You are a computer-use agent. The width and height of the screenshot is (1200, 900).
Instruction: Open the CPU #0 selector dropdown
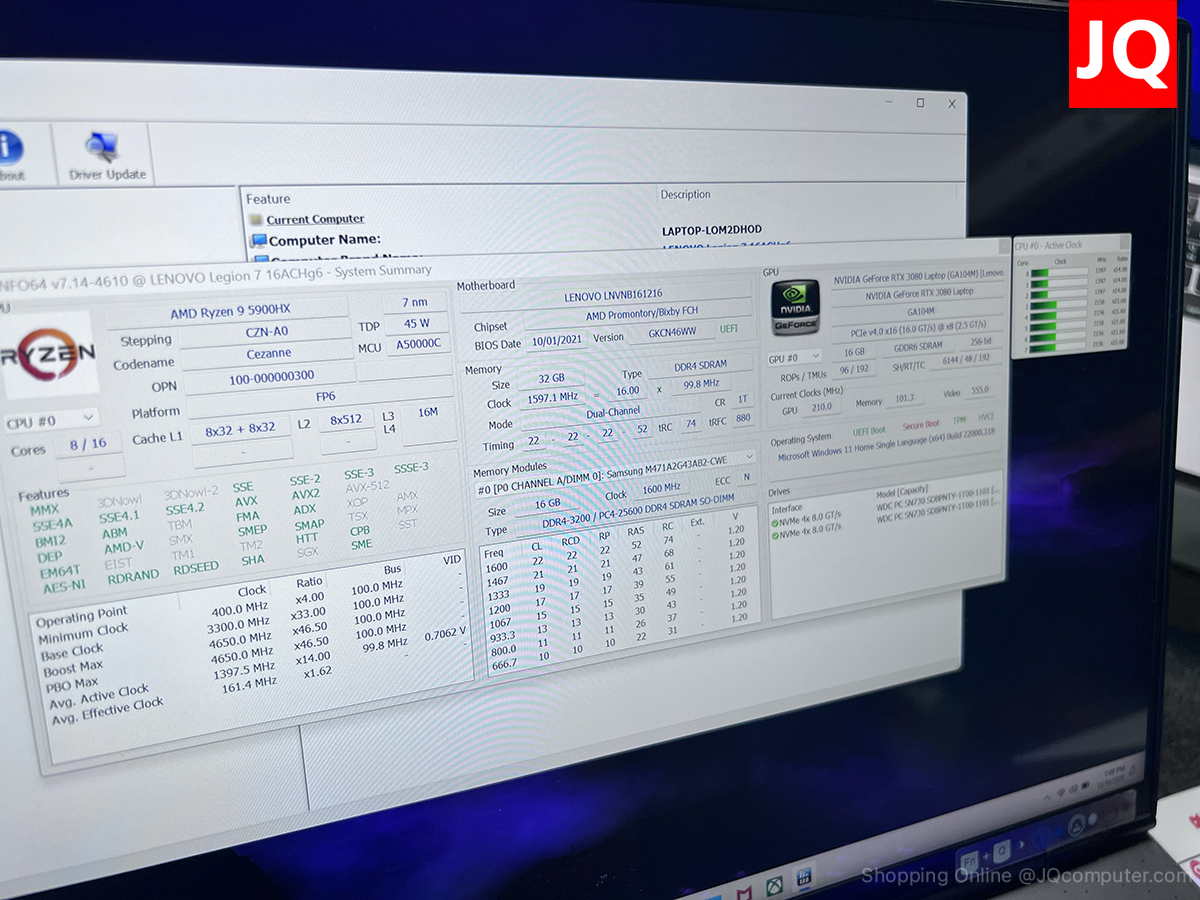(x=50, y=420)
